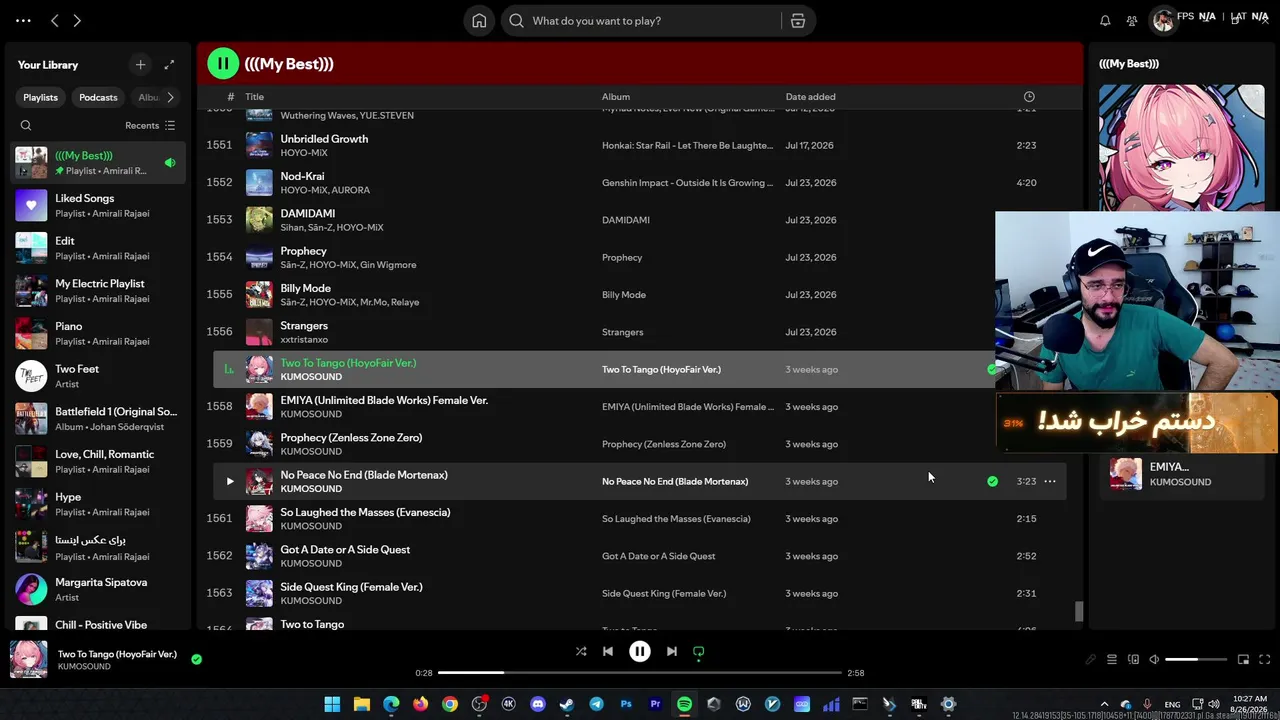This screenshot has height=720, width=1280.
Task: Open Love, Chill, Romantic playlist
Action: pos(96,461)
